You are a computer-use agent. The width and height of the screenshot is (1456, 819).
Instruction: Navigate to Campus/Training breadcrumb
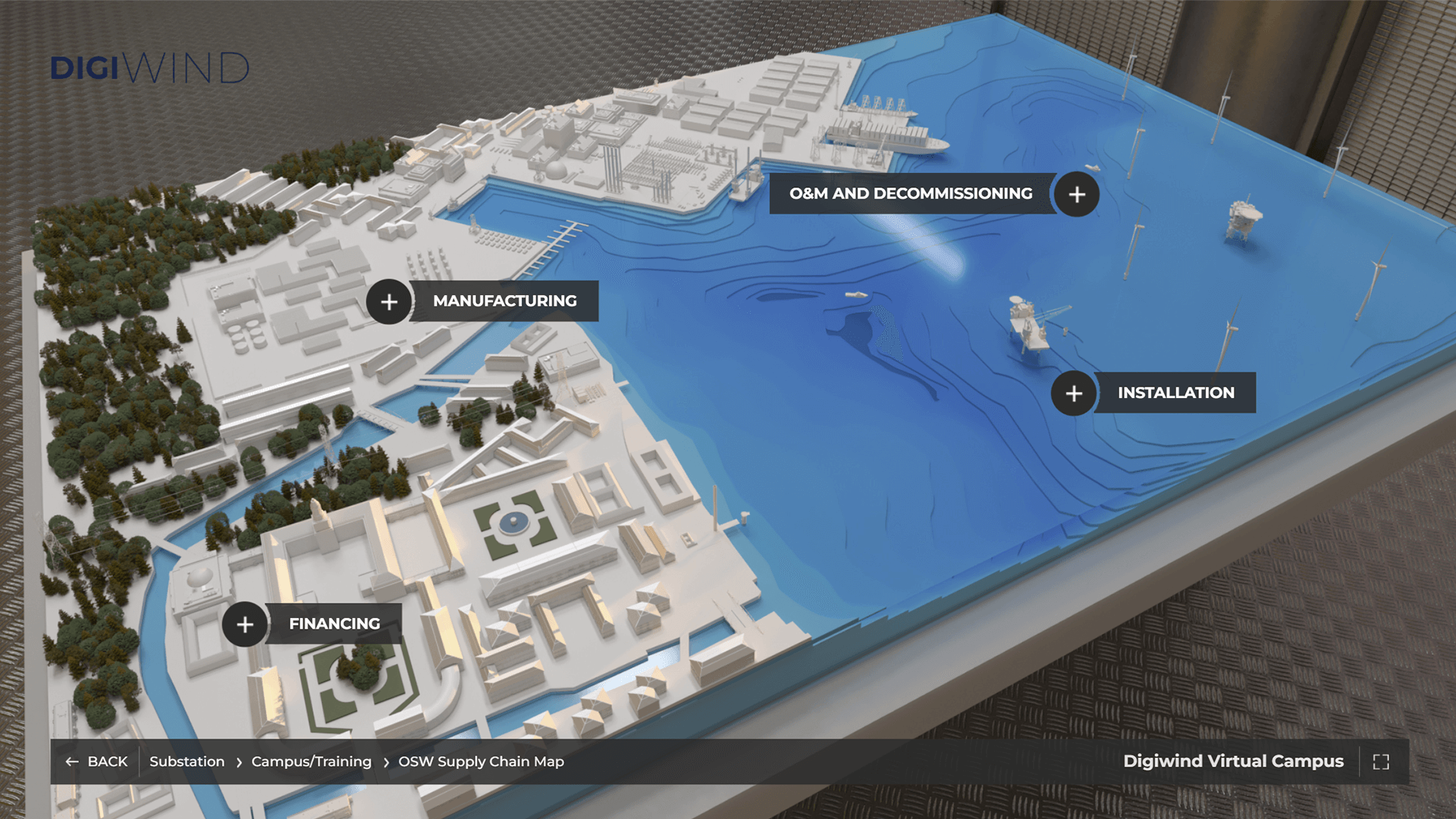point(311,761)
